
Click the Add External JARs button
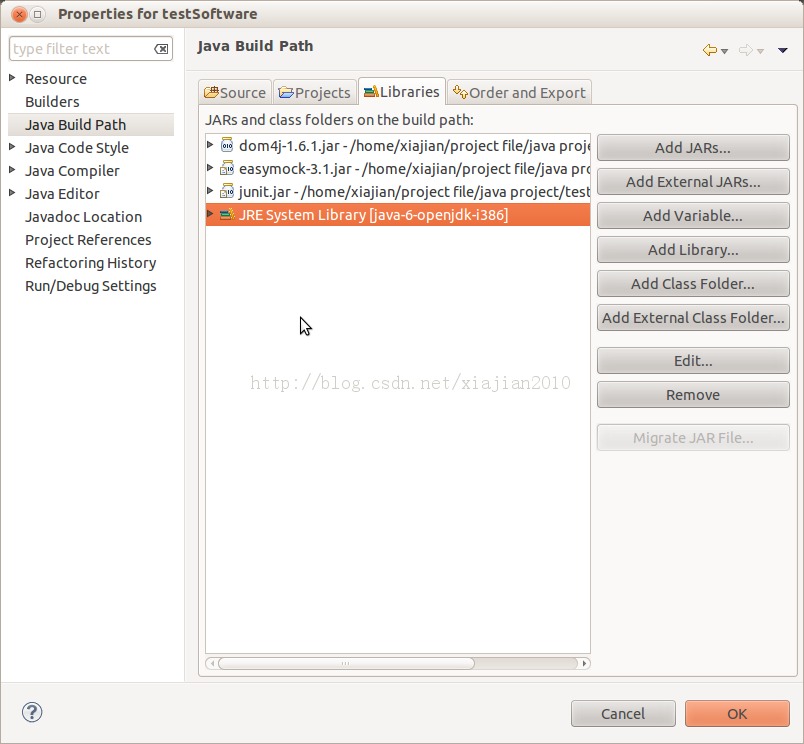(693, 182)
